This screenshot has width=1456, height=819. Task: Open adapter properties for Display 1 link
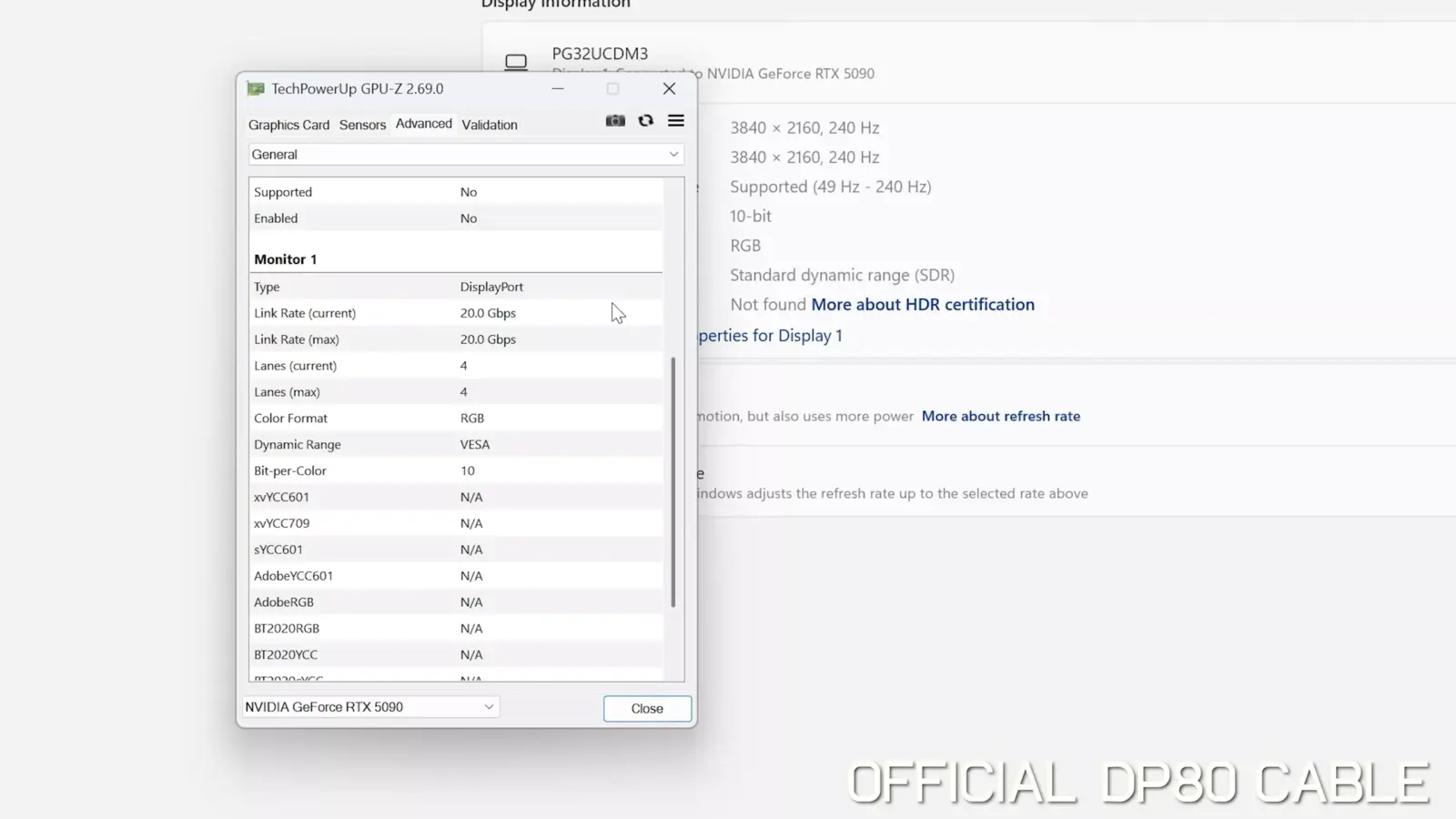click(x=770, y=336)
